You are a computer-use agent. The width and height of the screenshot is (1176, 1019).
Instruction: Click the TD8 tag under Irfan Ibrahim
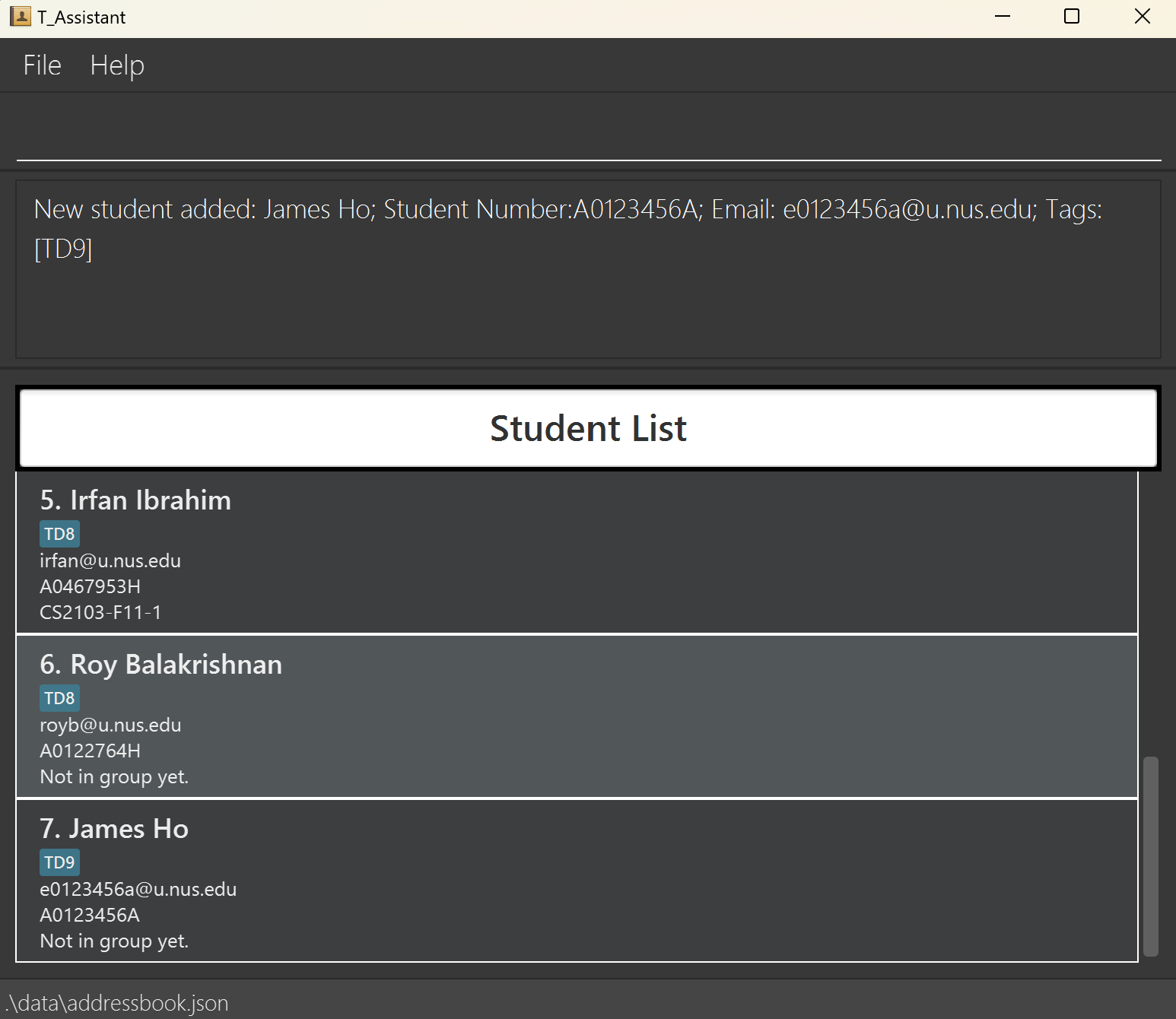click(x=59, y=534)
